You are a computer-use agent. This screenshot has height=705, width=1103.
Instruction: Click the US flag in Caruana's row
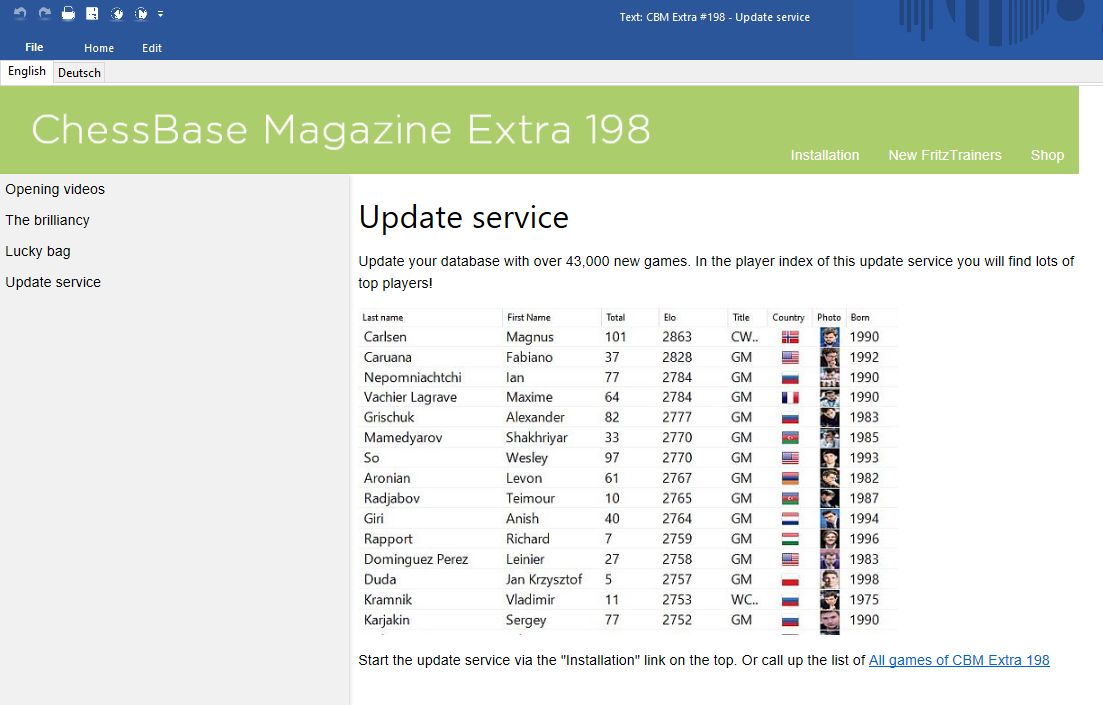click(790, 357)
